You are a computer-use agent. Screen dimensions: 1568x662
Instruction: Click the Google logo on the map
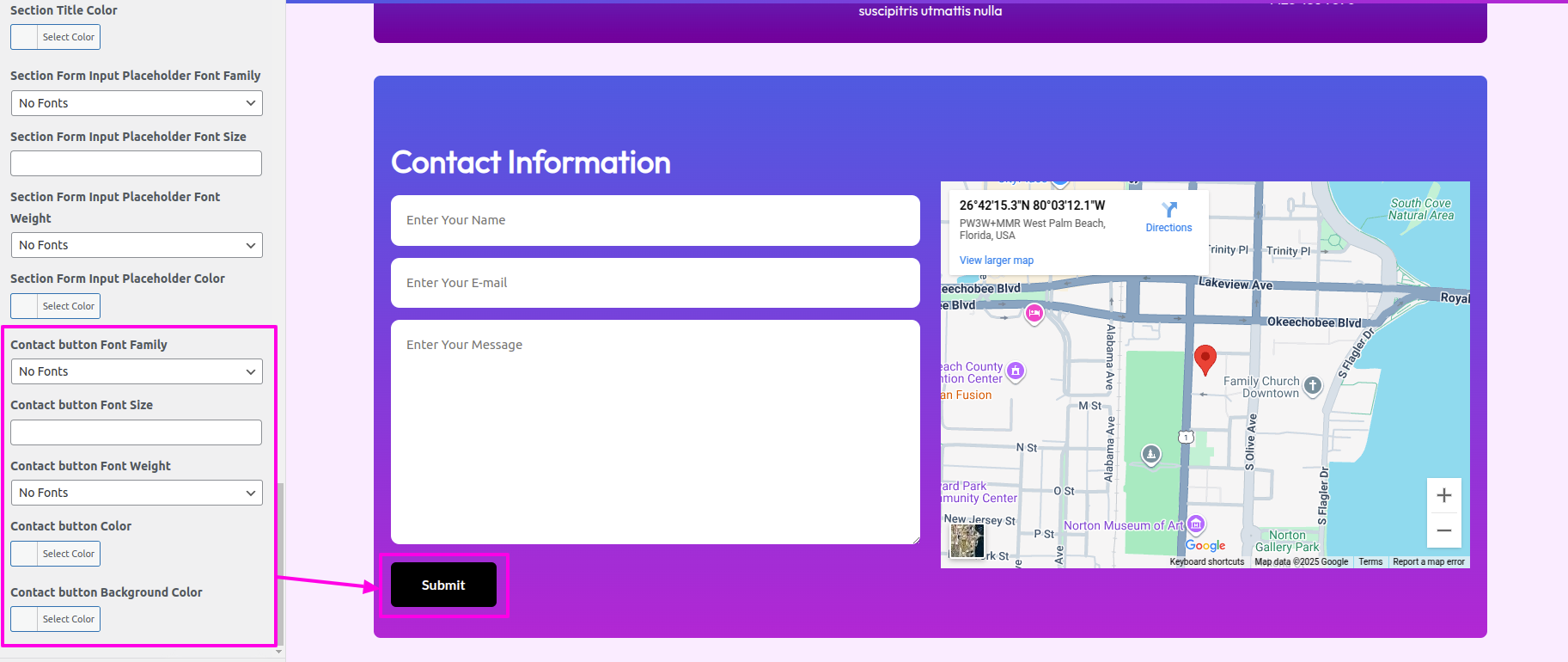(1205, 546)
